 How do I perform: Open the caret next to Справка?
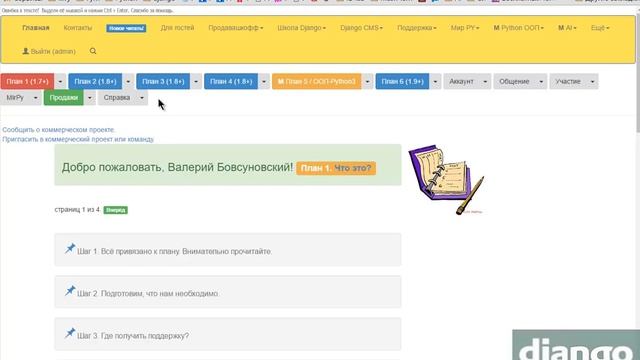pos(142,98)
